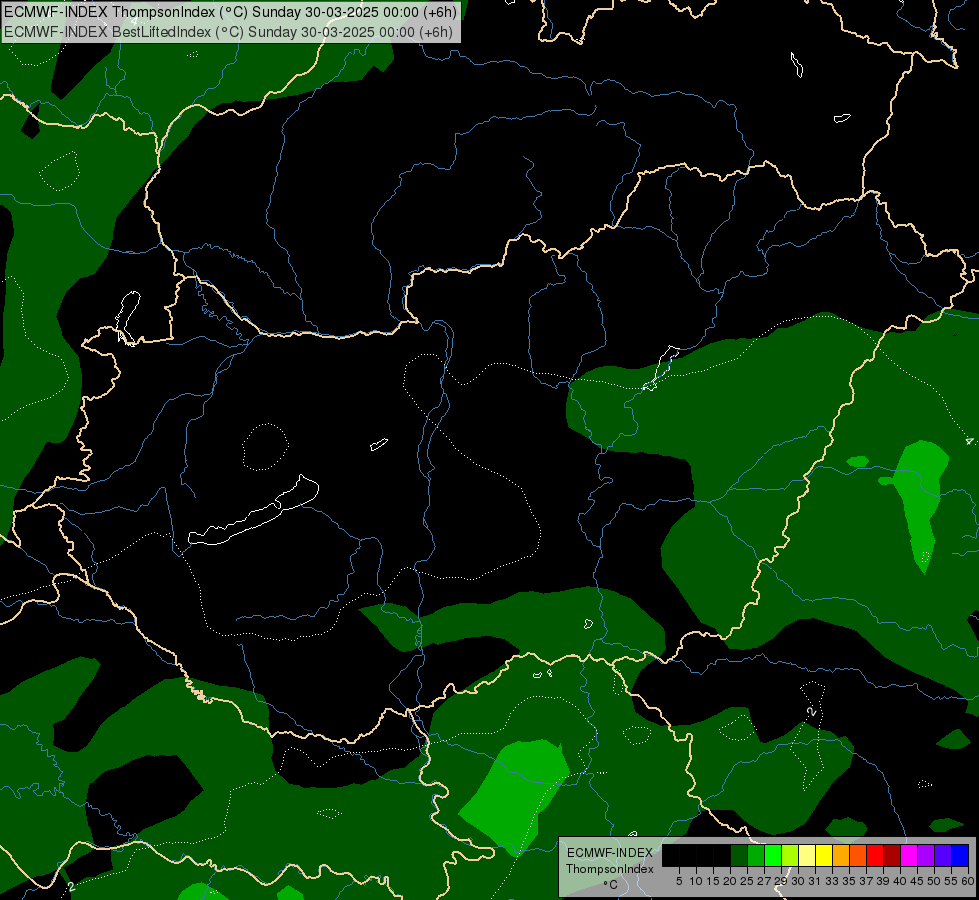Click the legend value label 30
The height and width of the screenshot is (900, 979).
[x=798, y=881]
